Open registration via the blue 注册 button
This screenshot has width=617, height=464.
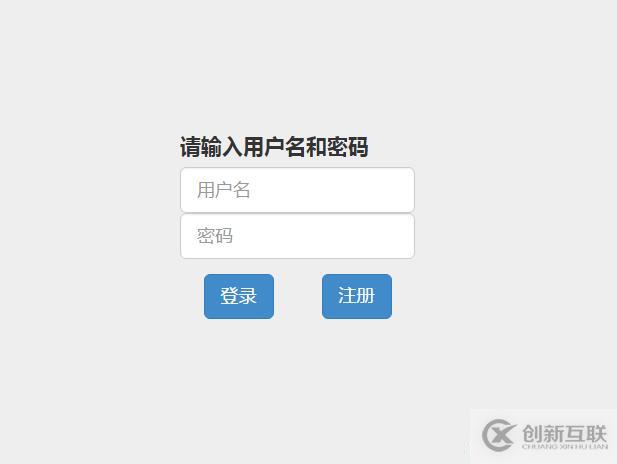click(x=357, y=296)
